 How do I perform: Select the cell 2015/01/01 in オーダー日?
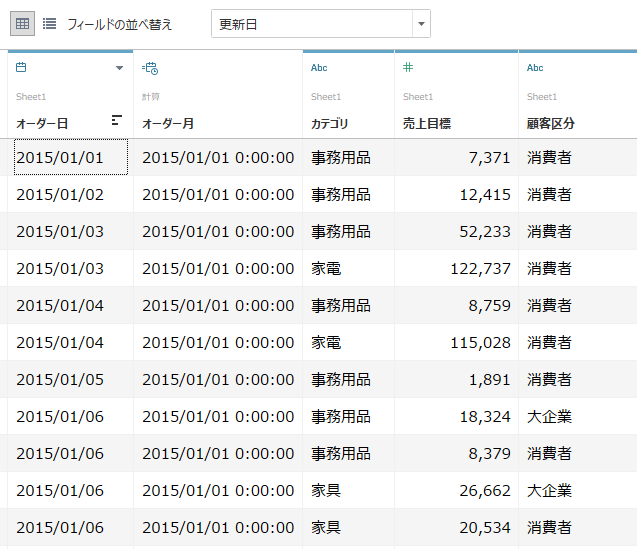point(70,157)
